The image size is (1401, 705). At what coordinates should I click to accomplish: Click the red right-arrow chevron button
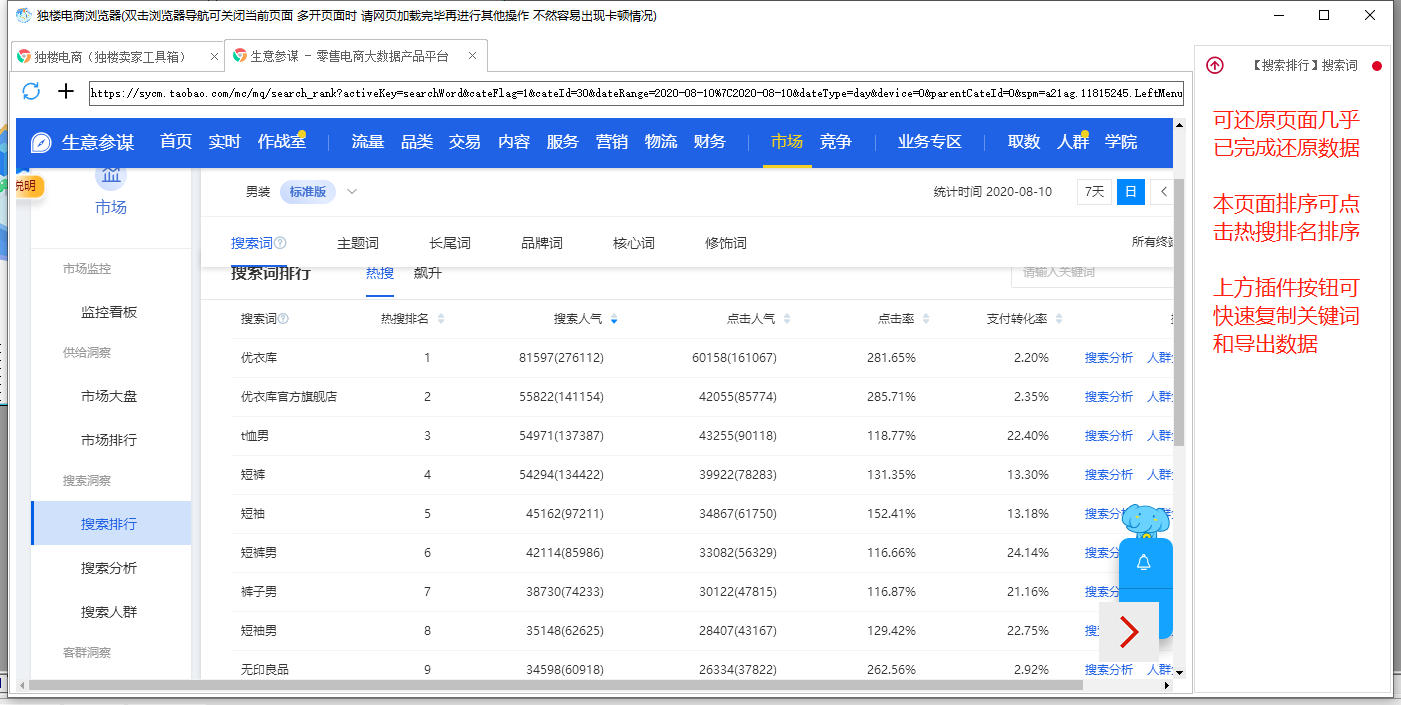pyautogui.click(x=1129, y=631)
